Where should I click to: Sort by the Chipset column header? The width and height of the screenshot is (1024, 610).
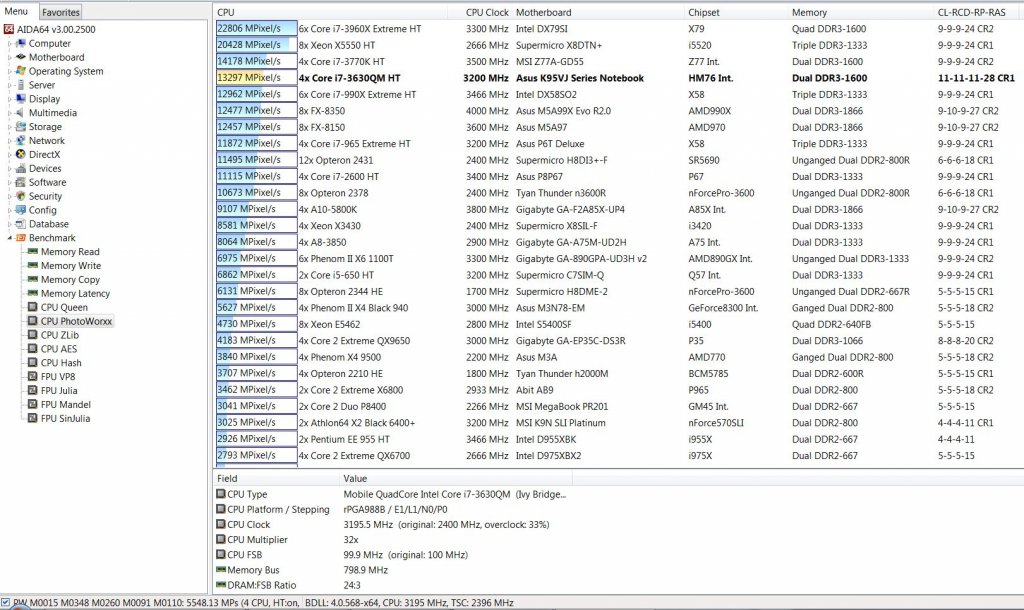pos(736,12)
